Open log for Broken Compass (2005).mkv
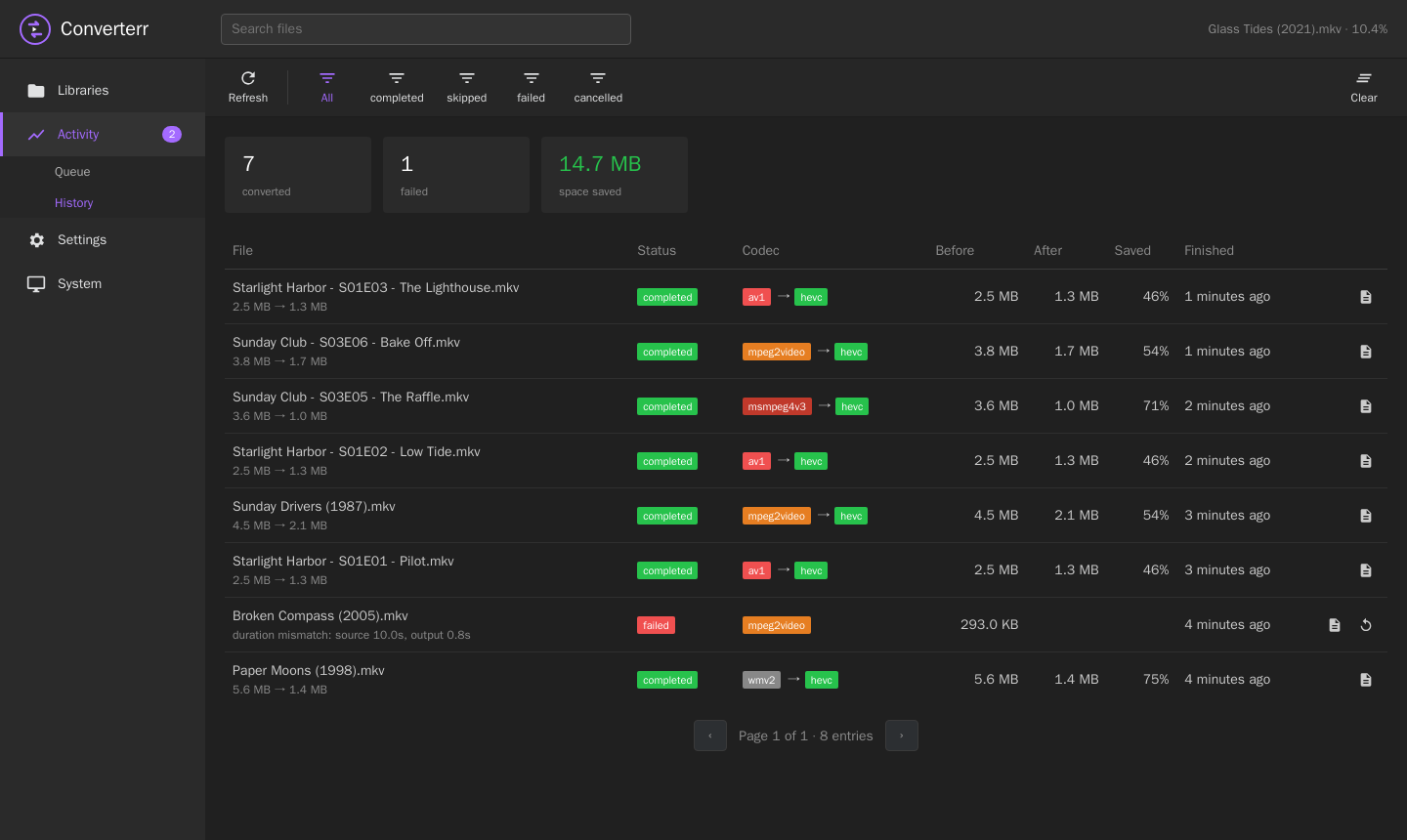1407x840 pixels. tap(1335, 625)
